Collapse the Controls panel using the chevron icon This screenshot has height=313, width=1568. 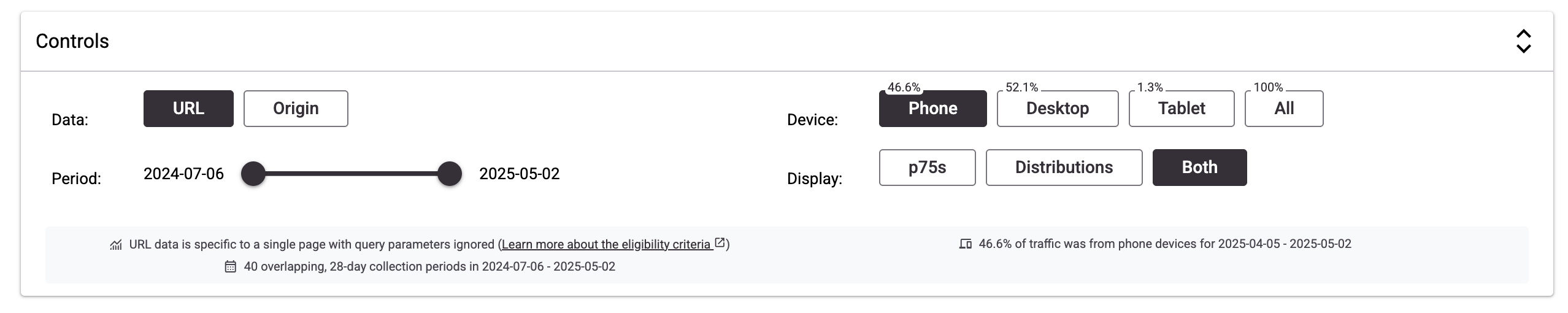coord(1523,41)
